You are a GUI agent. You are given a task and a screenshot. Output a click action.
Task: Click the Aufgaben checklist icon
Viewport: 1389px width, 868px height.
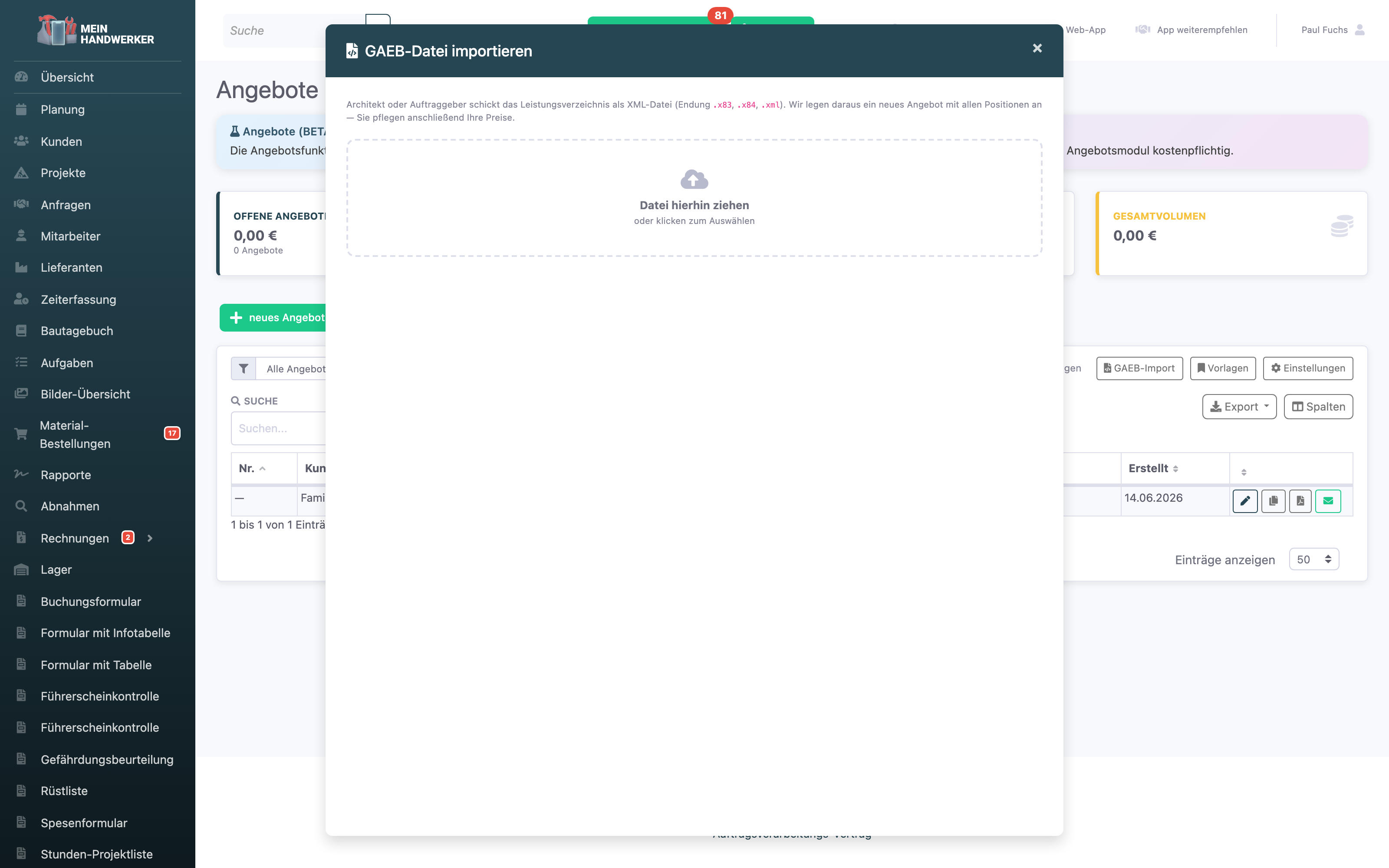coord(21,362)
